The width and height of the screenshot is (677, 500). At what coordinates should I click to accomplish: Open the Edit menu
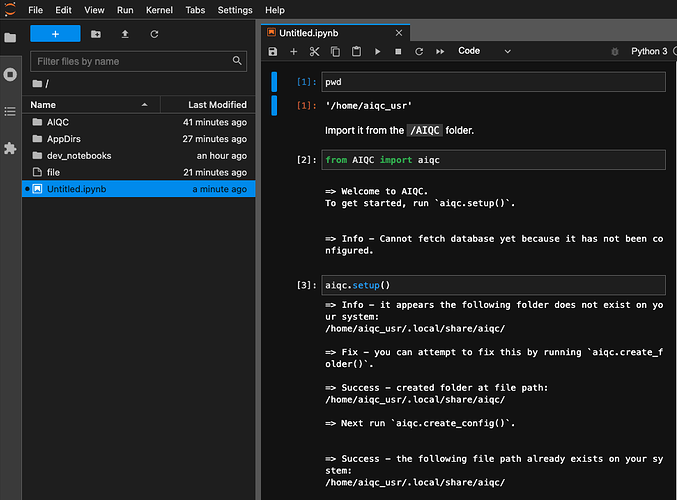(63, 10)
